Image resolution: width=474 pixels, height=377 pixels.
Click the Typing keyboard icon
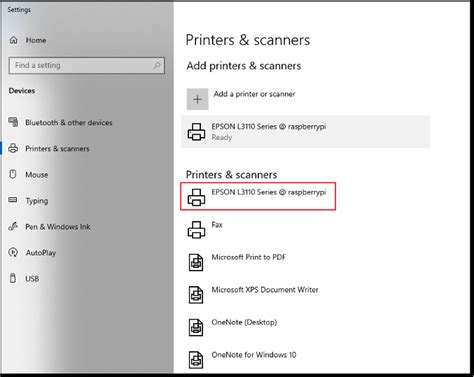pos(13,200)
